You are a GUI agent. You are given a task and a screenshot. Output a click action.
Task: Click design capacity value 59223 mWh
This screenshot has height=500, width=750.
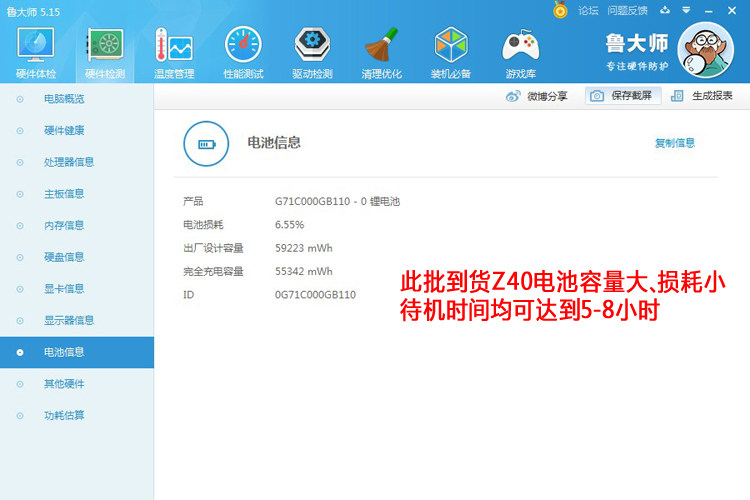[x=303, y=248]
